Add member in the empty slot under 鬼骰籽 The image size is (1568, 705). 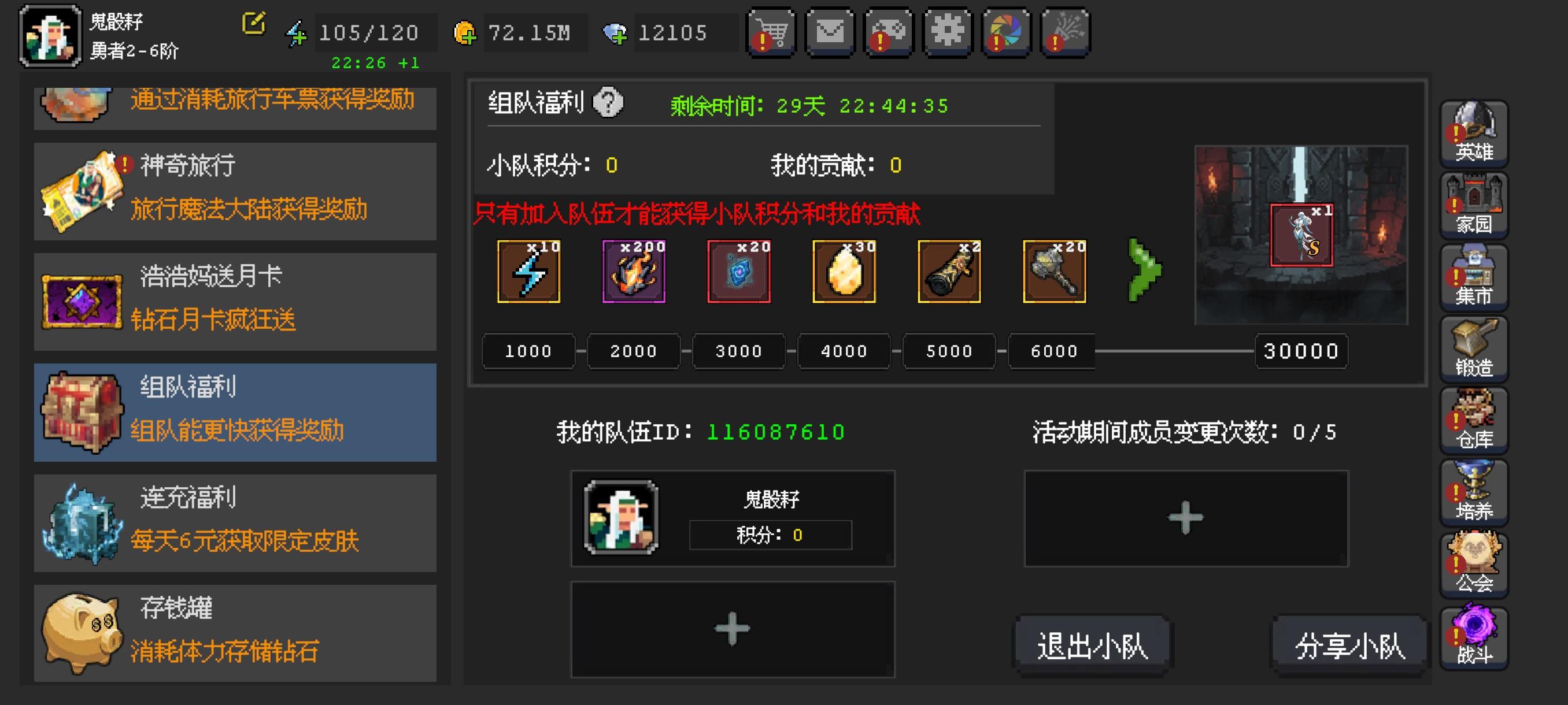(x=733, y=629)
